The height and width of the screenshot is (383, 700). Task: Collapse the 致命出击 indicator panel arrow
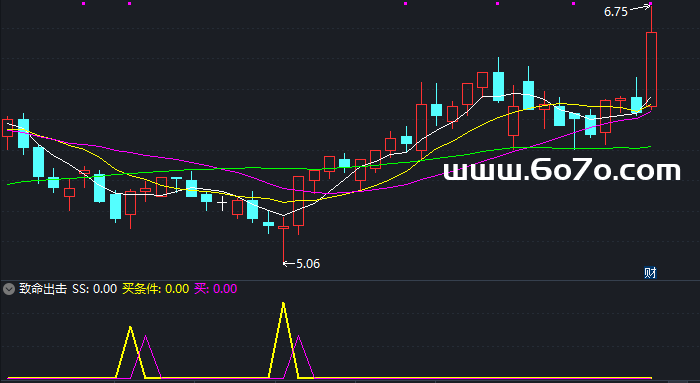point(8,289)
